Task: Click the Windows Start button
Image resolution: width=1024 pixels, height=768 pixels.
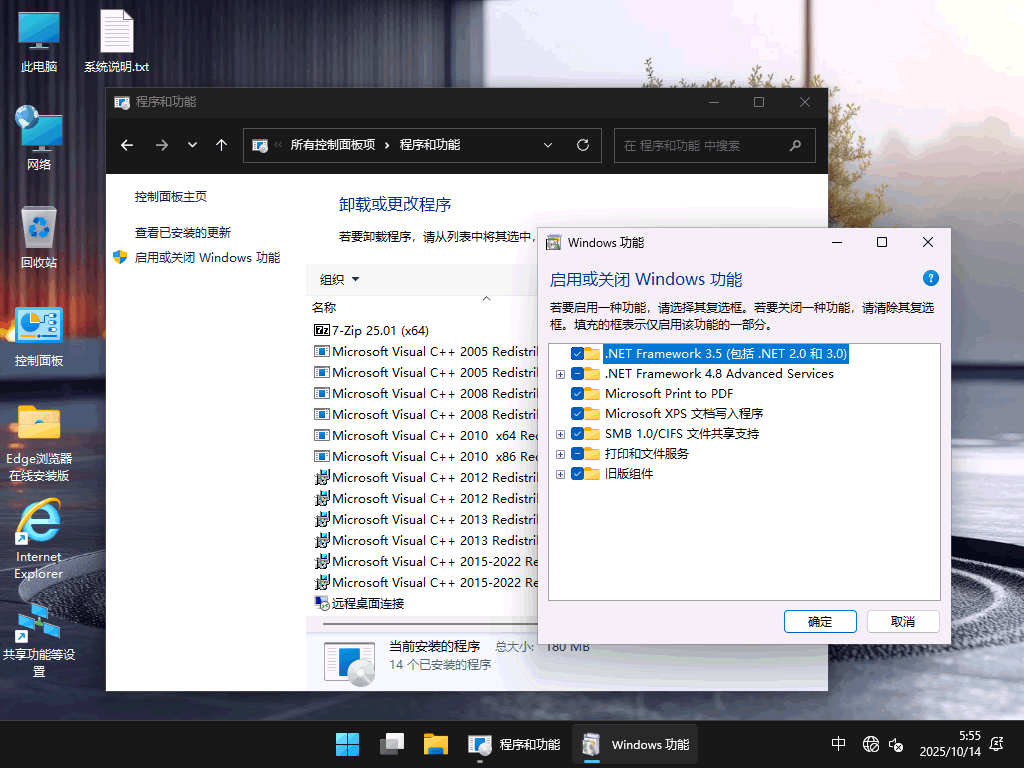Action: [347, 744]
